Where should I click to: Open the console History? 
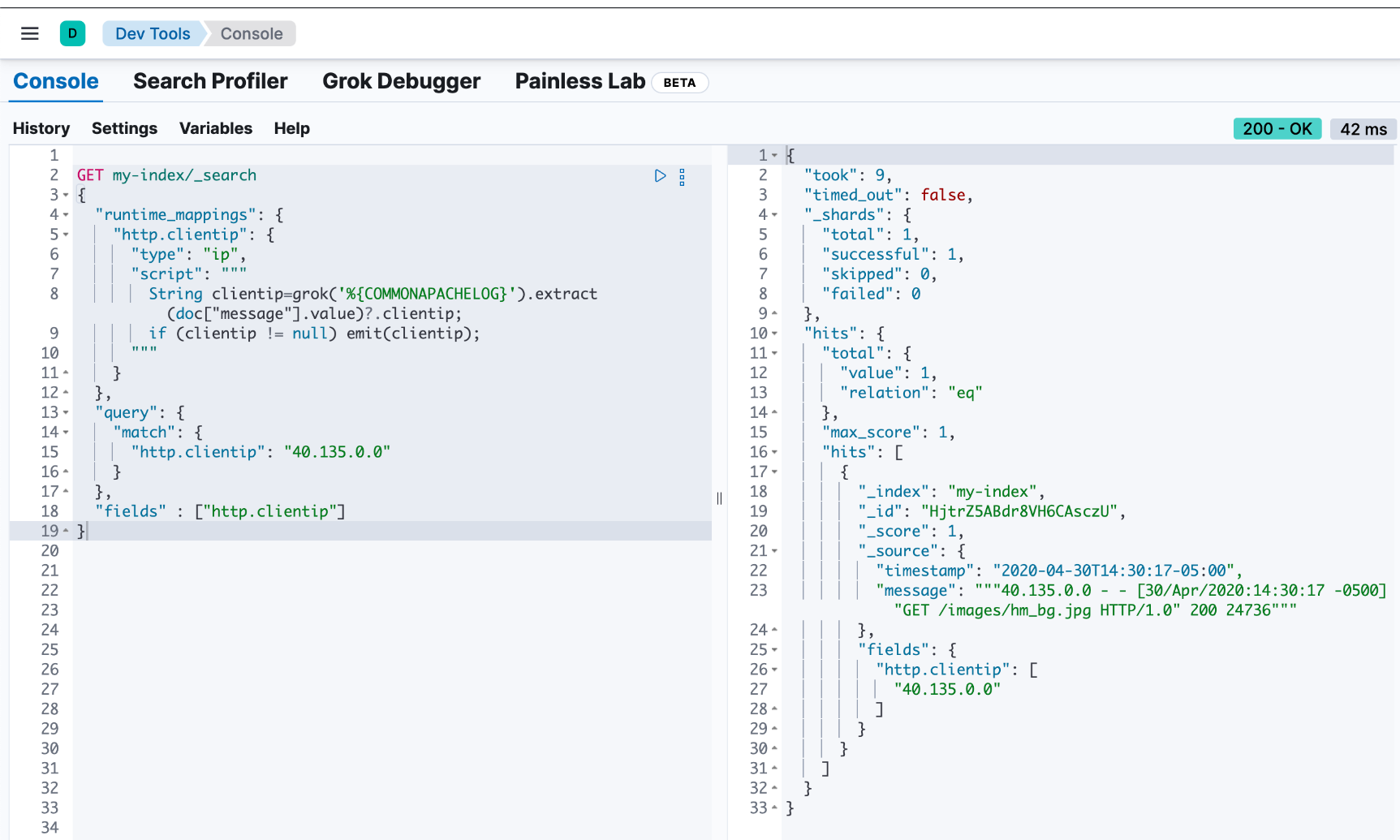tap(41, 128)
